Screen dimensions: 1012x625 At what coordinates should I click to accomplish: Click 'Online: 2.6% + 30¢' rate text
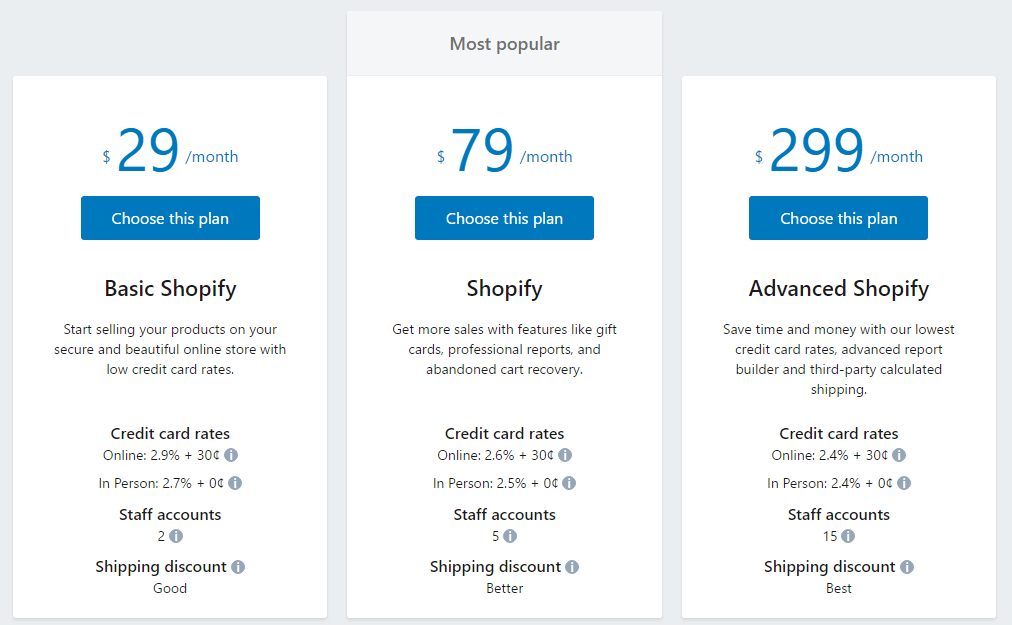pos(495,455)
